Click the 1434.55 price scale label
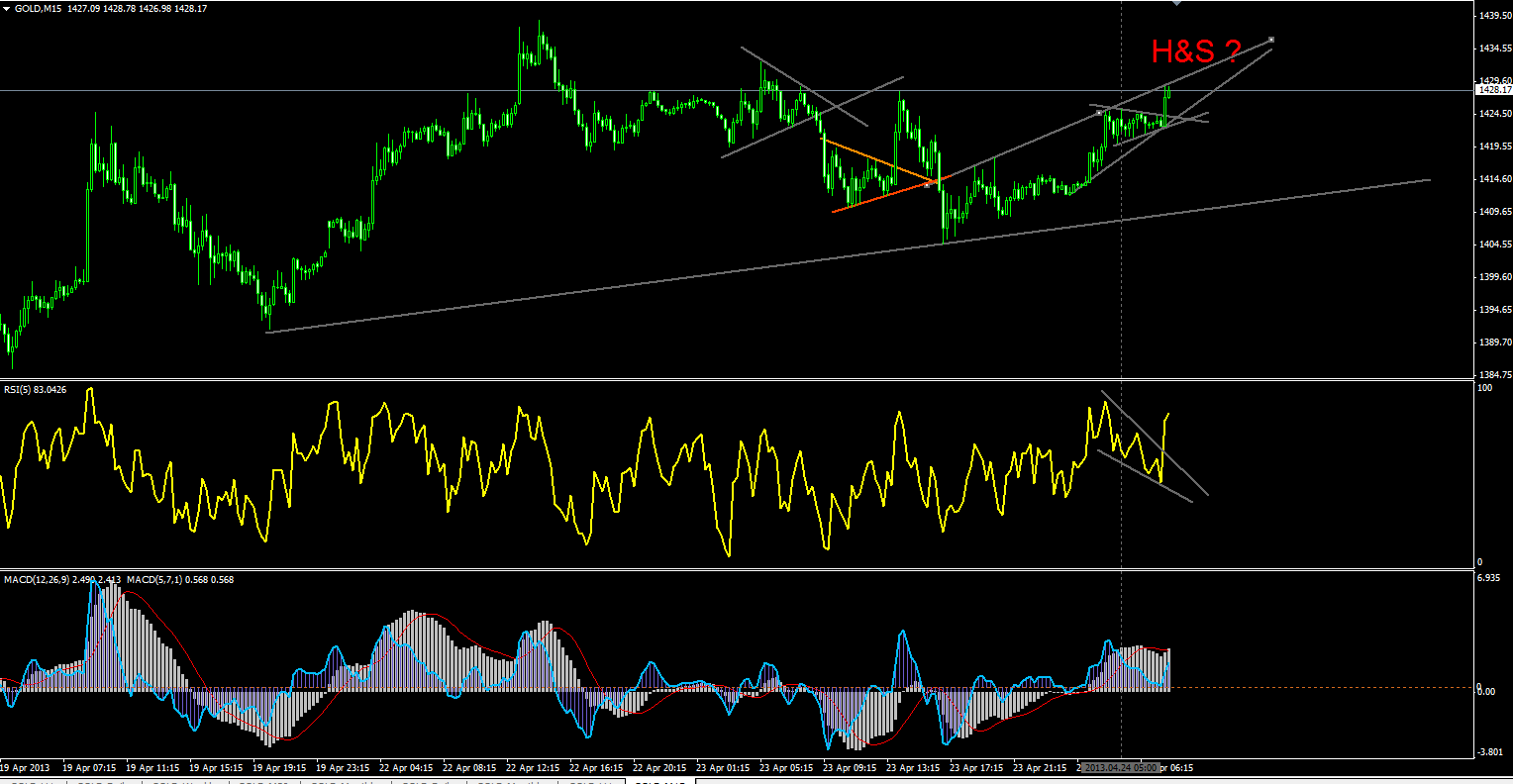The image size is (1513, 784). click(x=1495, y=49)
